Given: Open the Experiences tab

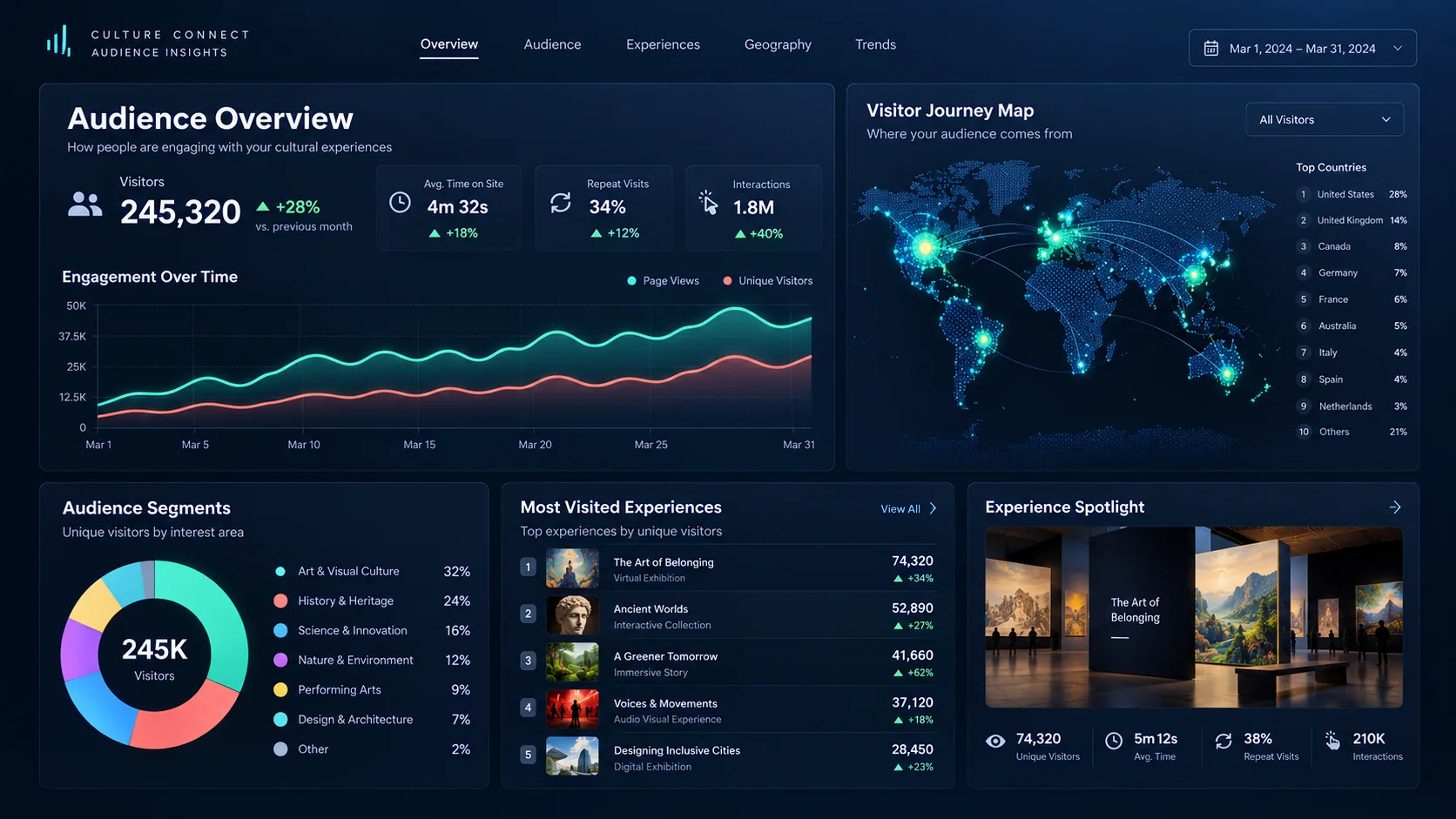Looking at the screenshot, I should (x=663, y=44).
